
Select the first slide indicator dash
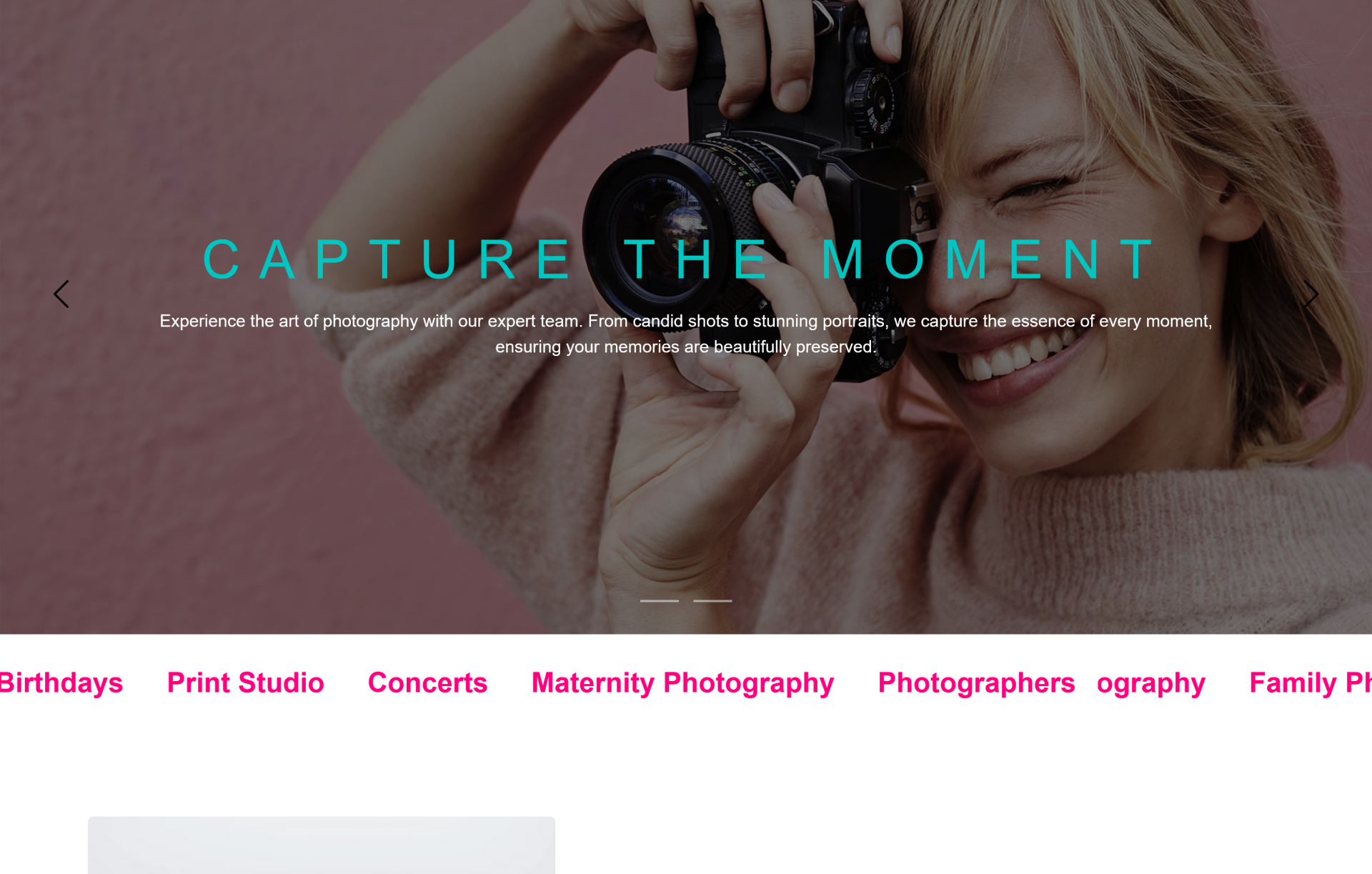pos(659,601)
